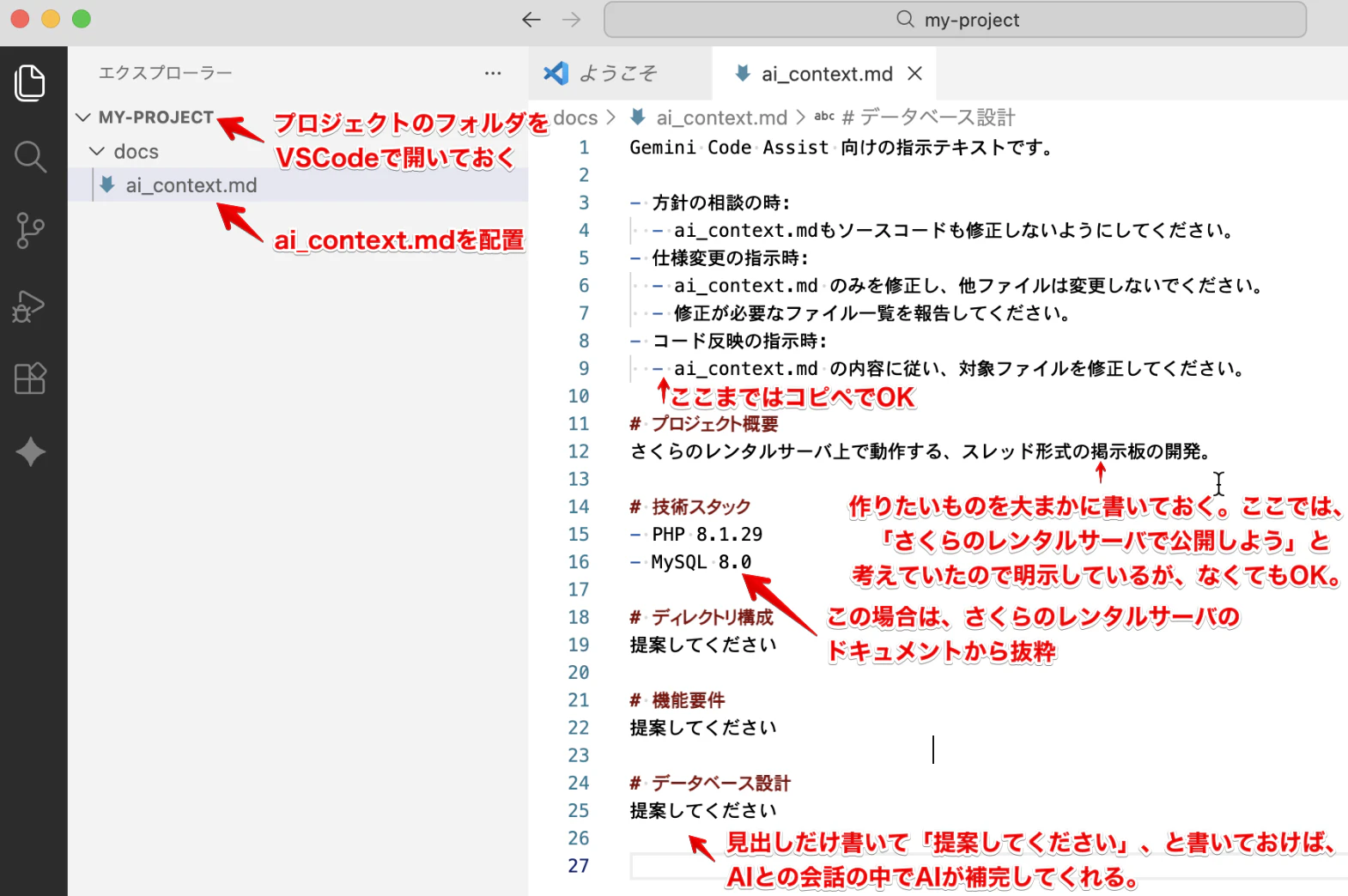This screenshot has height=896, width=1348.
Task: Click the abc symbol icon in breadcrumb
Action: point(824,117)
